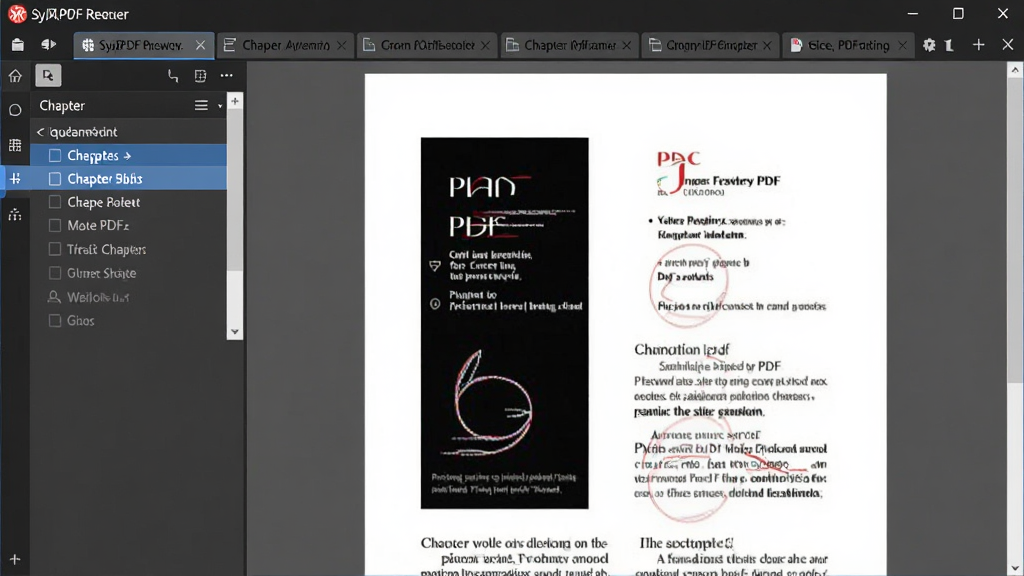Open the hierarchy tree sidebar icon
The image size is (1024, 576).
pyautogui.click(x=15, y=214)
